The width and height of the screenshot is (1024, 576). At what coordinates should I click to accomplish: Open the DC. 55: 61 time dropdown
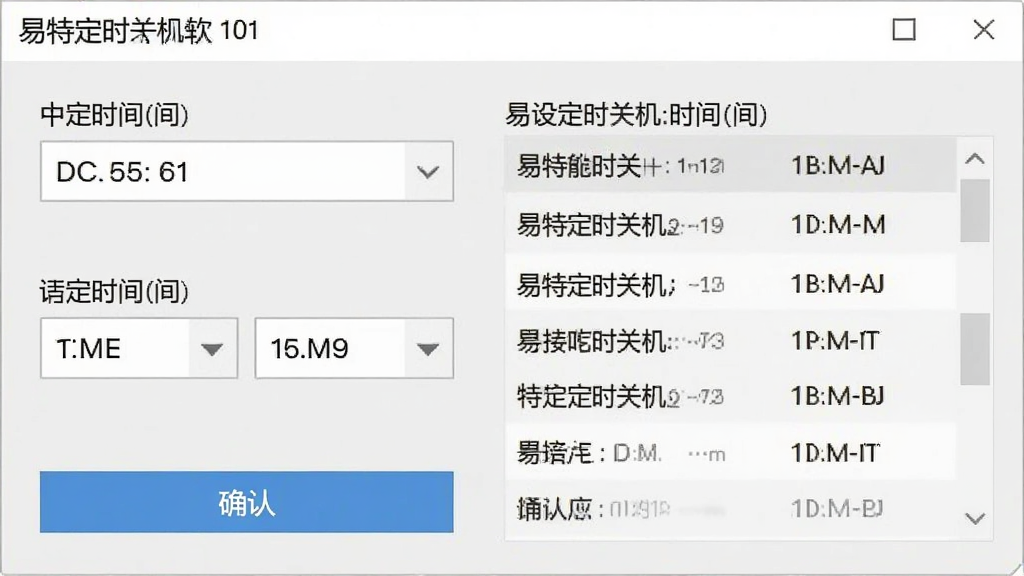(428, 172)
